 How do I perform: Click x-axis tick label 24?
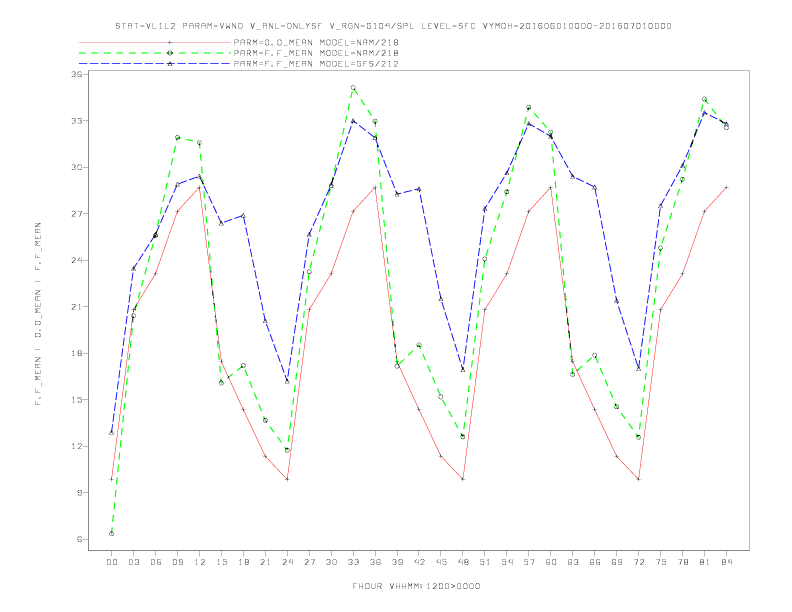(x=287, y=562)
